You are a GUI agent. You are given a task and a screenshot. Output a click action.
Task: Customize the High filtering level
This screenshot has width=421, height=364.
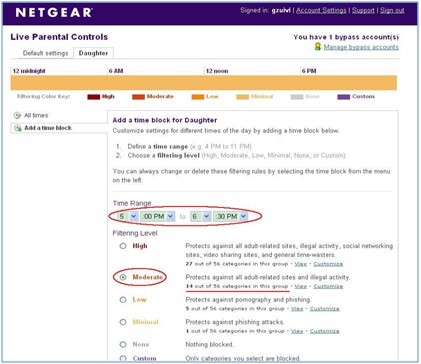tap(328, 264)
